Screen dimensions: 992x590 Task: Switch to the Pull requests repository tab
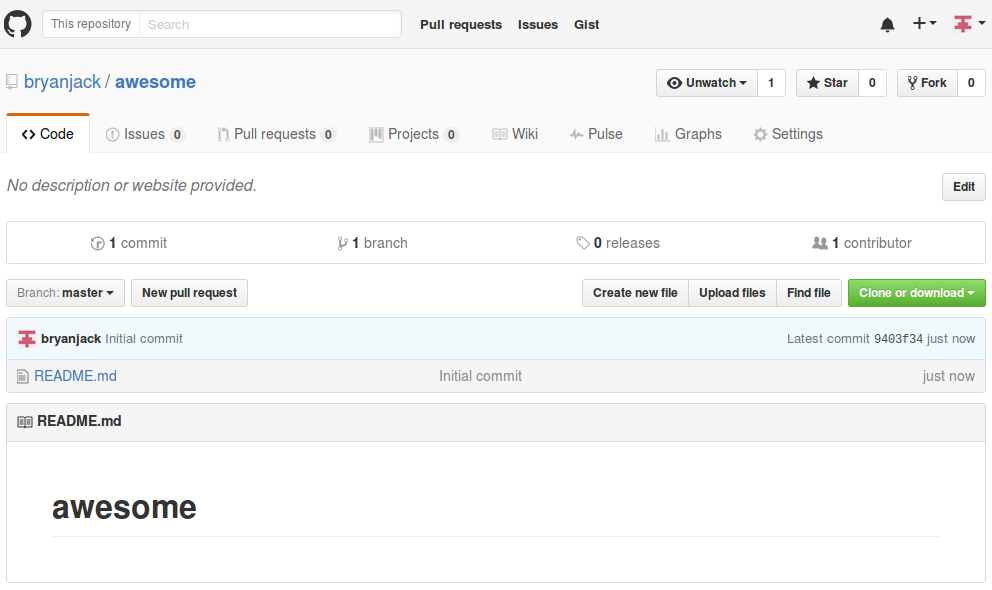[x=276, y=134]
